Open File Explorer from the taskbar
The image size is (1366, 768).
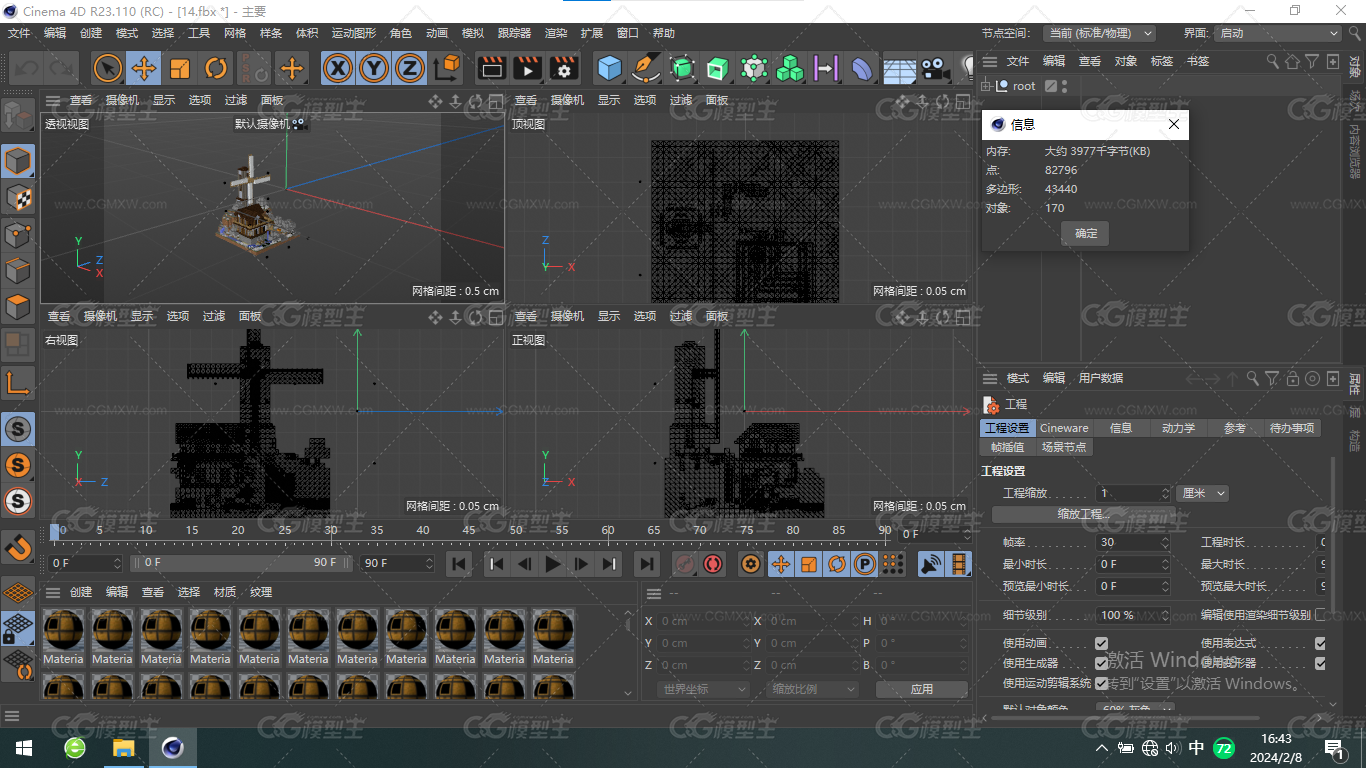coord(124,747)
